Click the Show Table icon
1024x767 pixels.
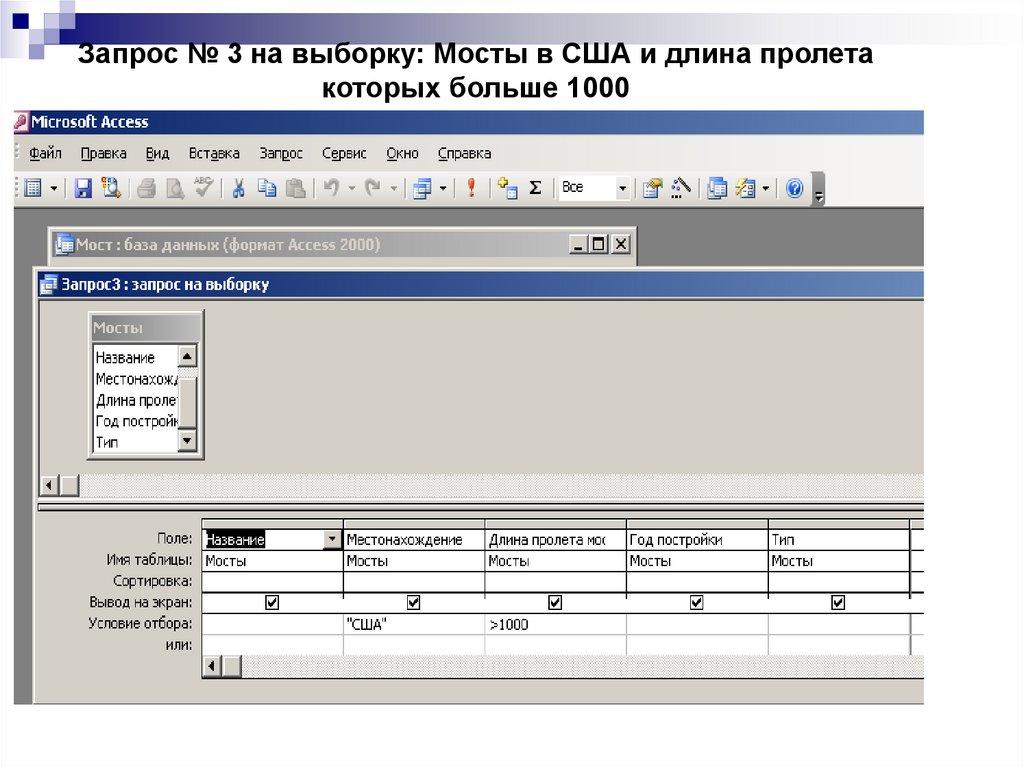coord(507,188)
